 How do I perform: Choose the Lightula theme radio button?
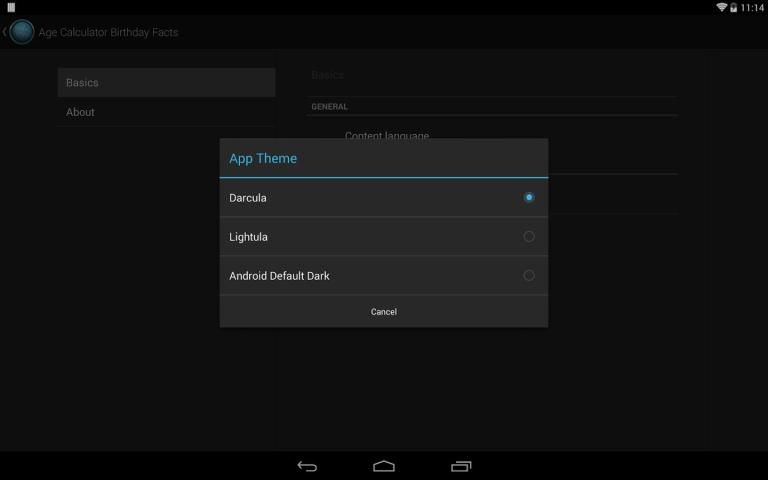(529, 237)
